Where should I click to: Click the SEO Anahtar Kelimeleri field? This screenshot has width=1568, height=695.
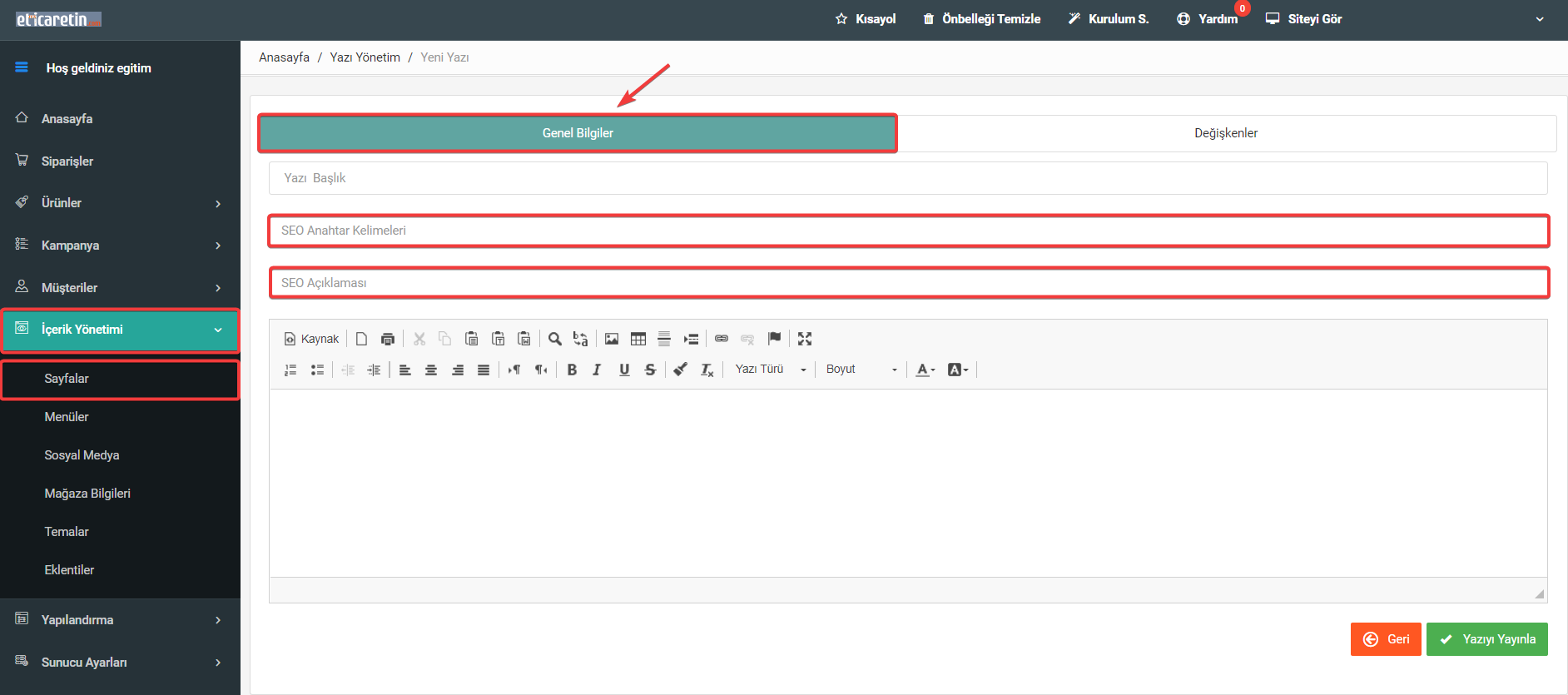click(x=908, y=231)
